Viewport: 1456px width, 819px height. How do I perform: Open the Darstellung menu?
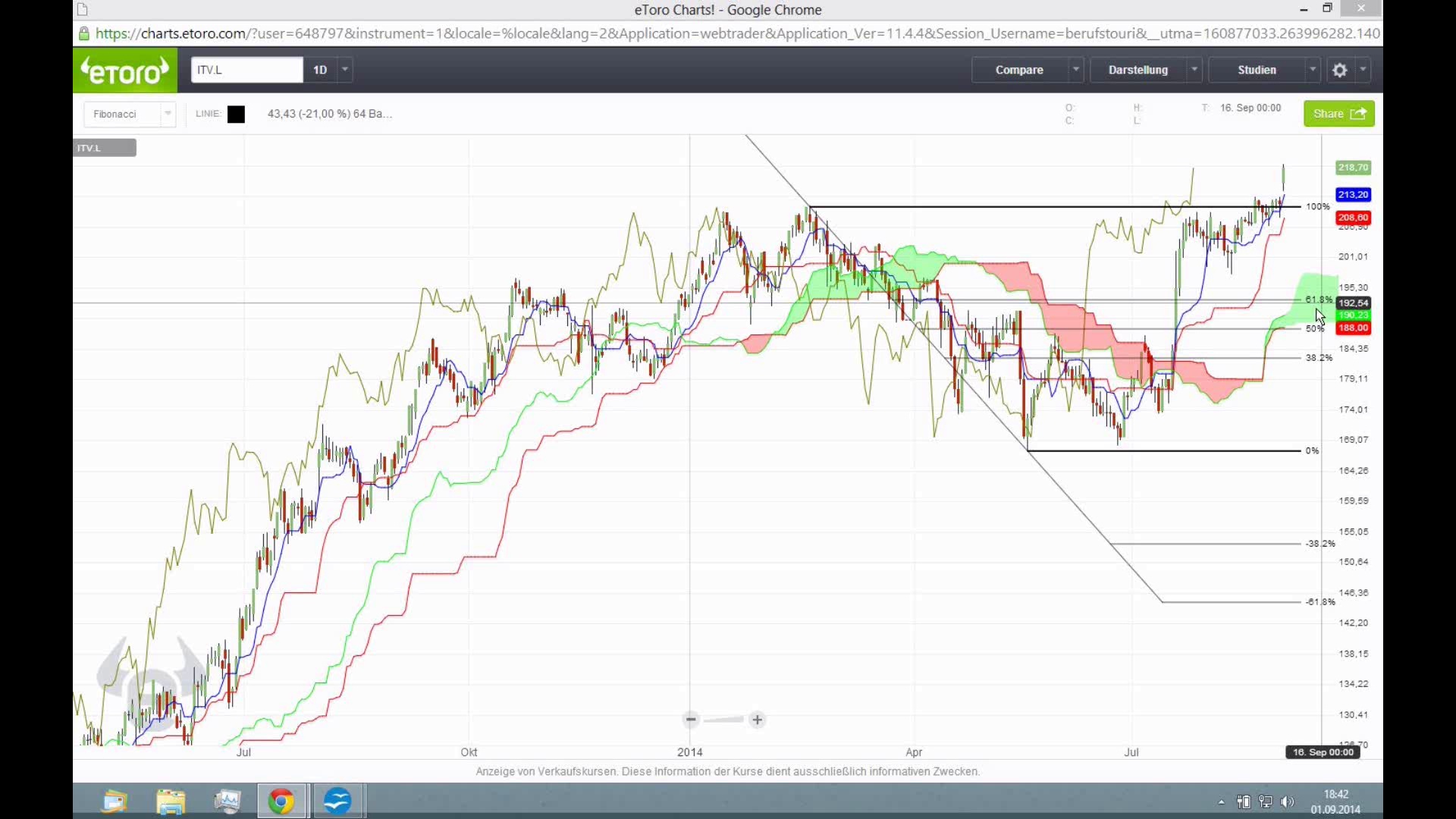1137,70
